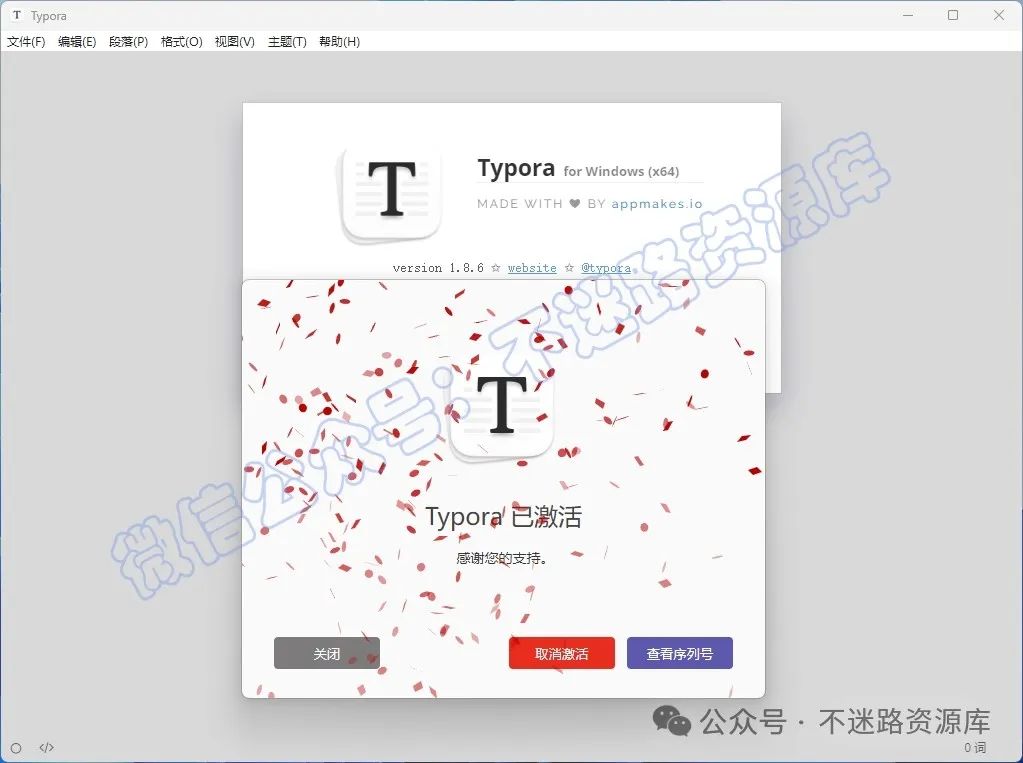Open the 帮助(H) menu
The height and width of the screenshot is (763, 1023).
click(339, 42)
